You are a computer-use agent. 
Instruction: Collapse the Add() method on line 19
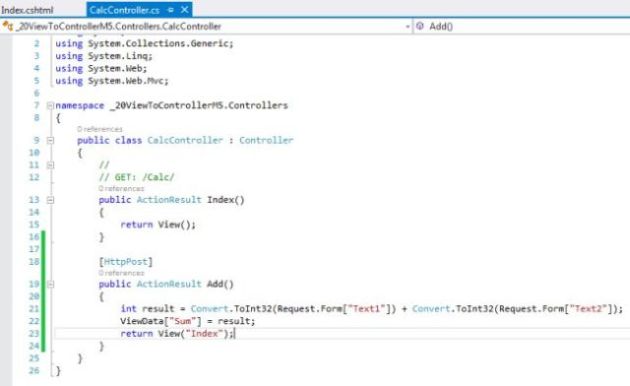[x=50, y=284]
